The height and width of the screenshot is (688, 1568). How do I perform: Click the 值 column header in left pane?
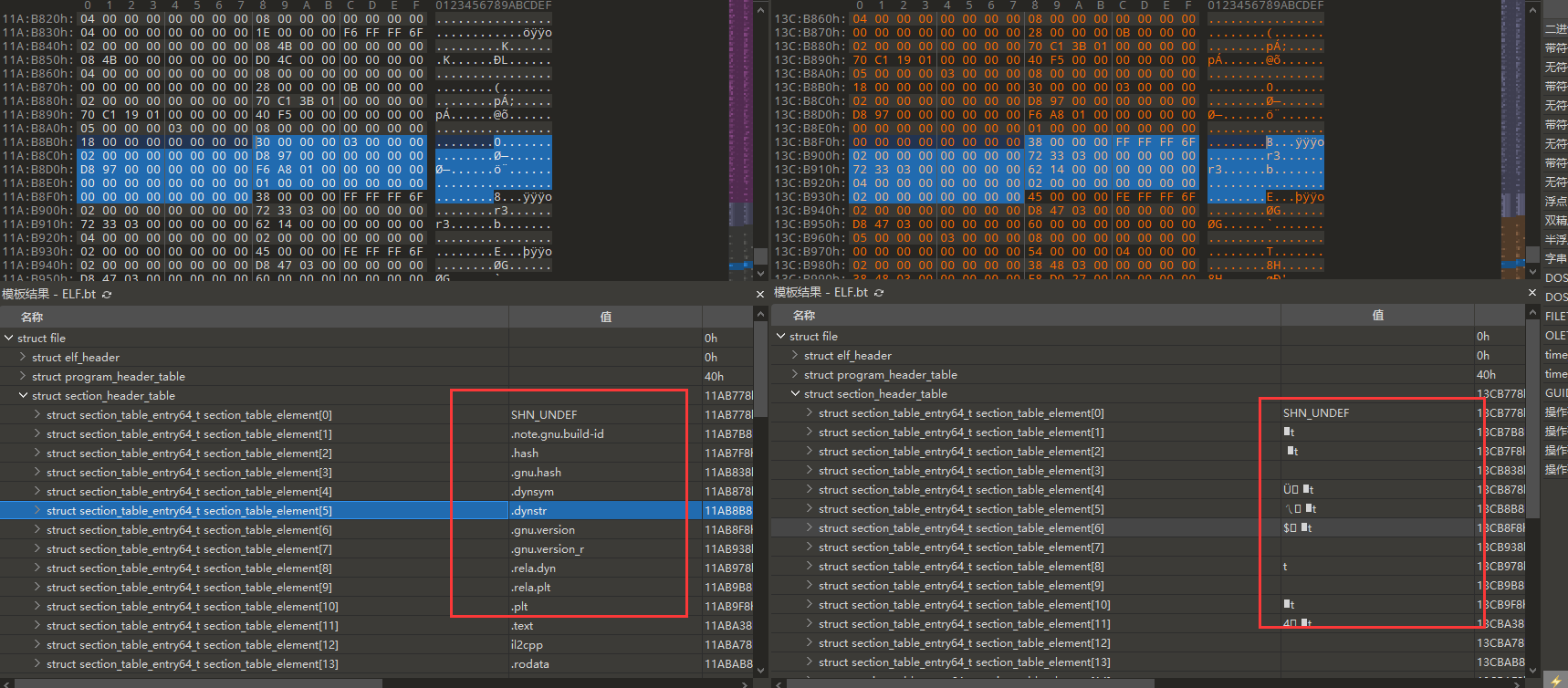605,317
